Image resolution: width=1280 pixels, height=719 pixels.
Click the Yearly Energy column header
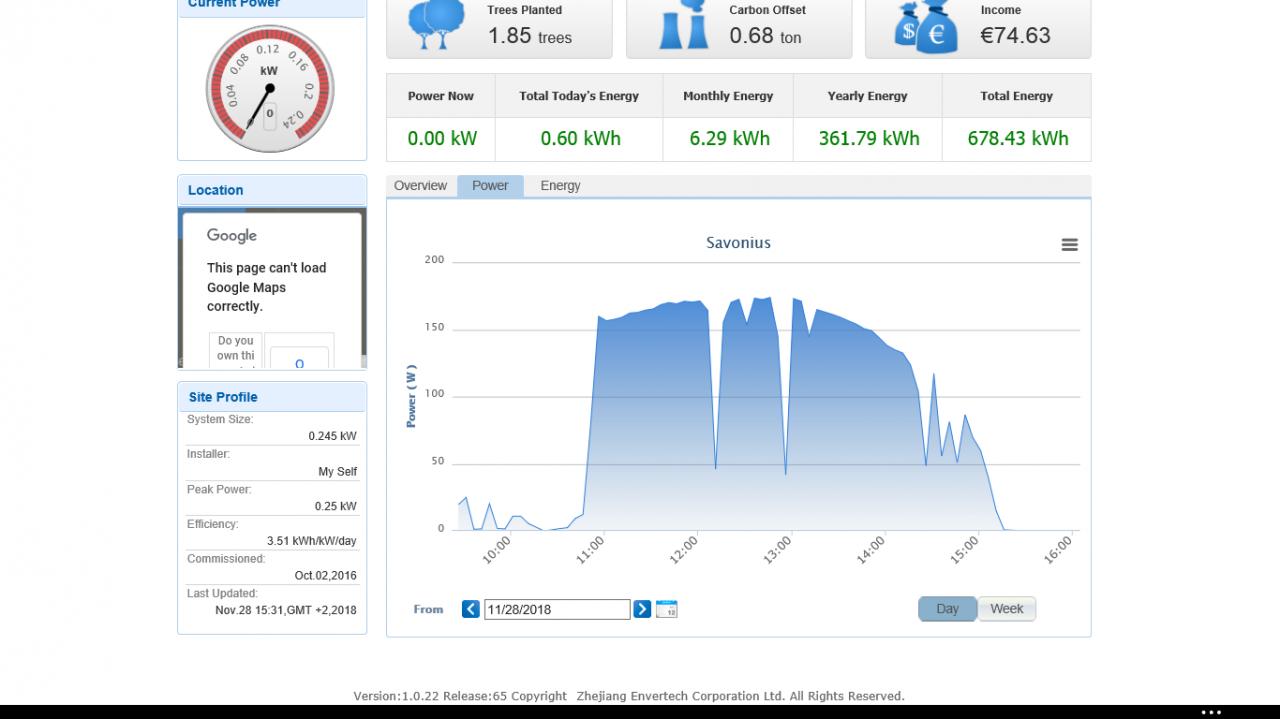(867, 96)
